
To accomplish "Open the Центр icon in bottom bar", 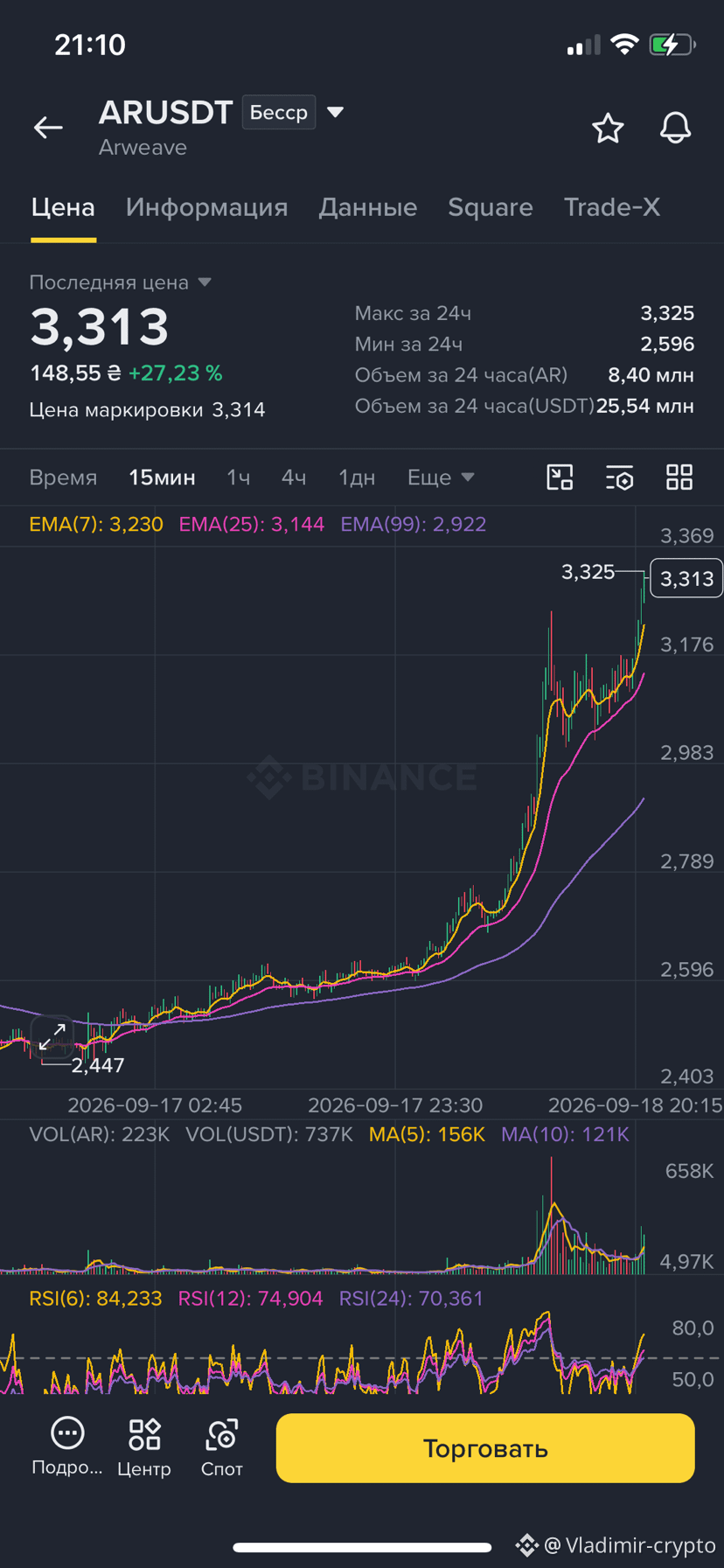I will coord(144,1449).
